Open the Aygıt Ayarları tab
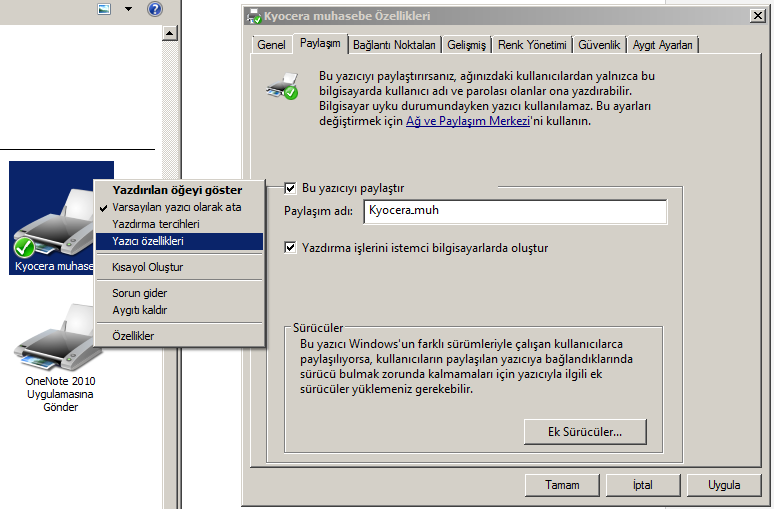774x509 pixels. 662,45
